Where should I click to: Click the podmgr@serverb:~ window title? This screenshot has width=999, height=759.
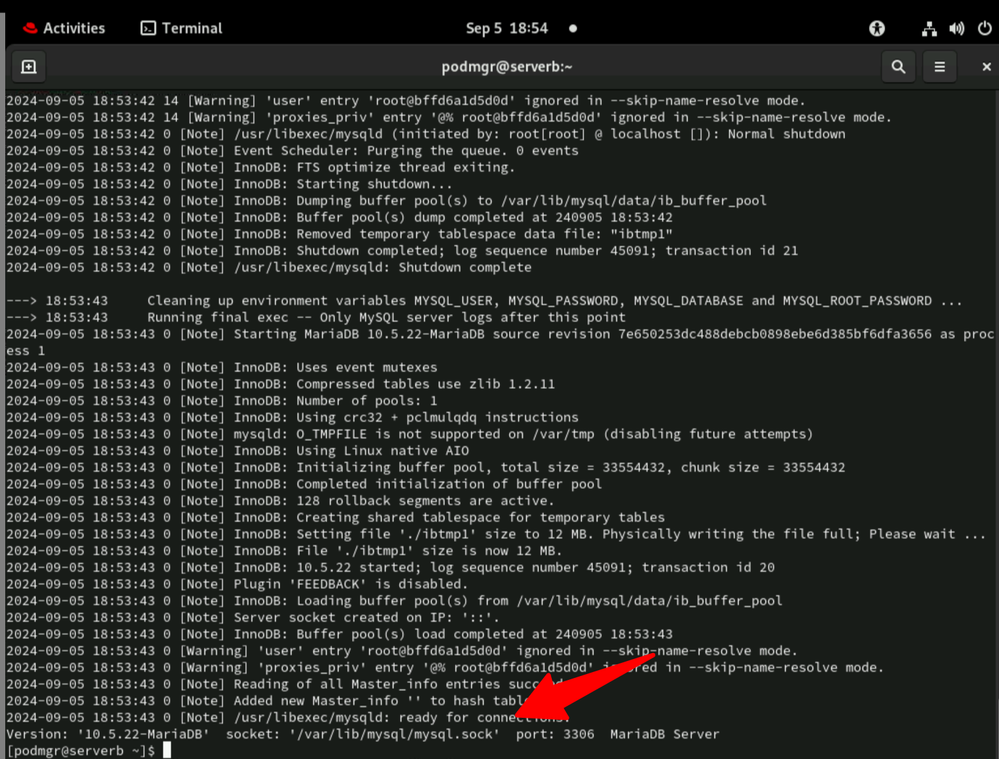click(506, 67)
